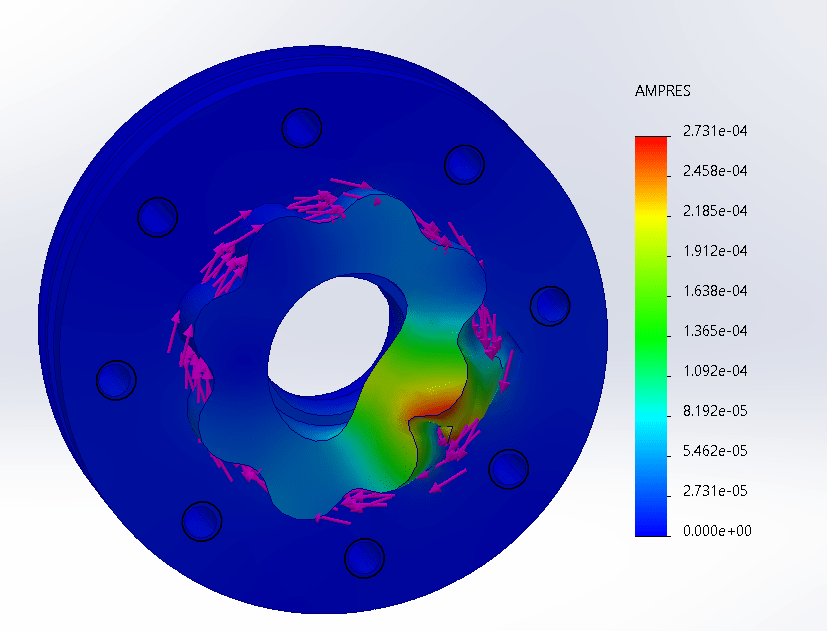Select the maximum value 2.731e-04 label

coord(715,131)
